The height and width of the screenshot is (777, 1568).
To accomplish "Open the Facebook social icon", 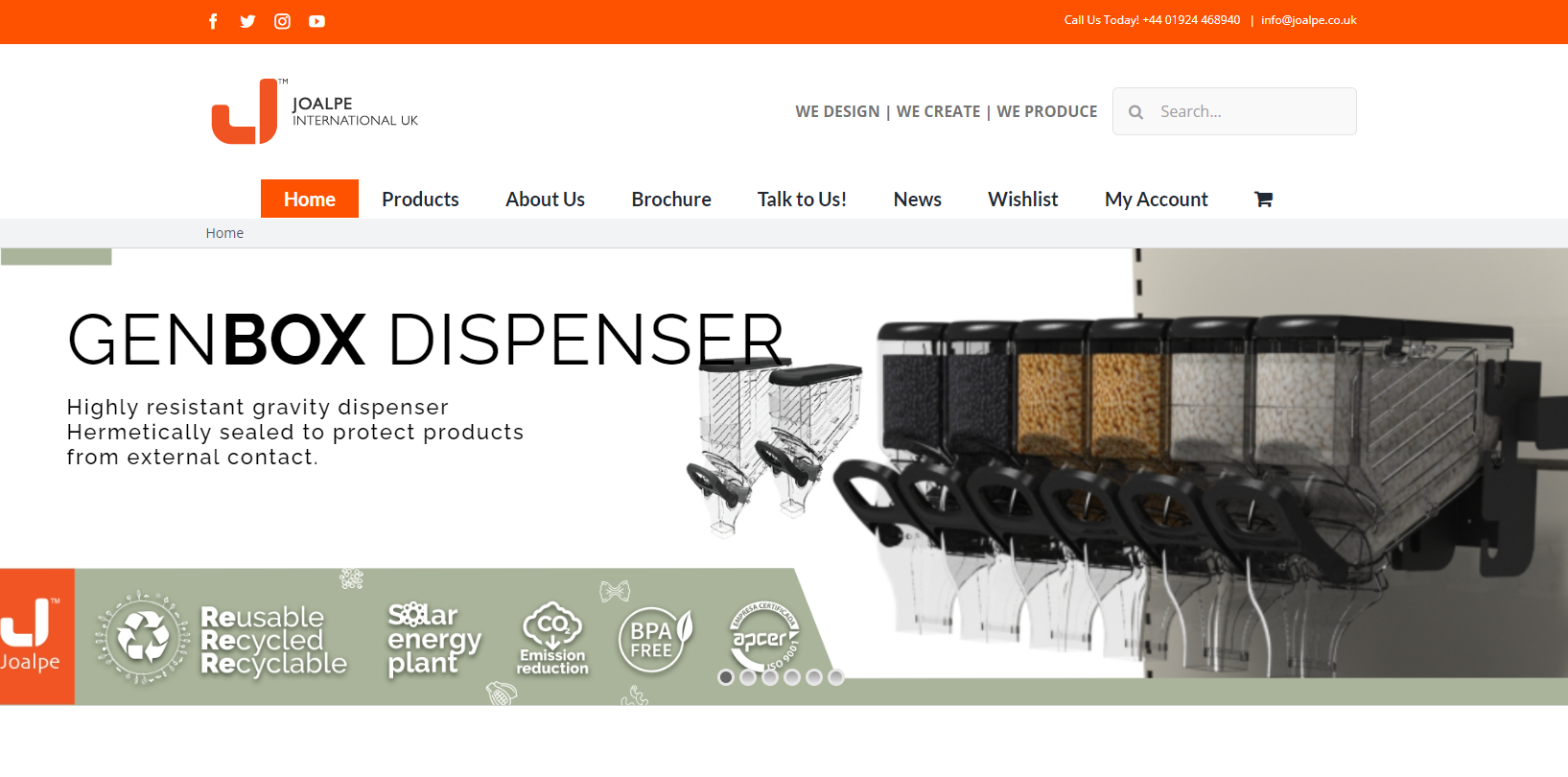I will [213, 21].
